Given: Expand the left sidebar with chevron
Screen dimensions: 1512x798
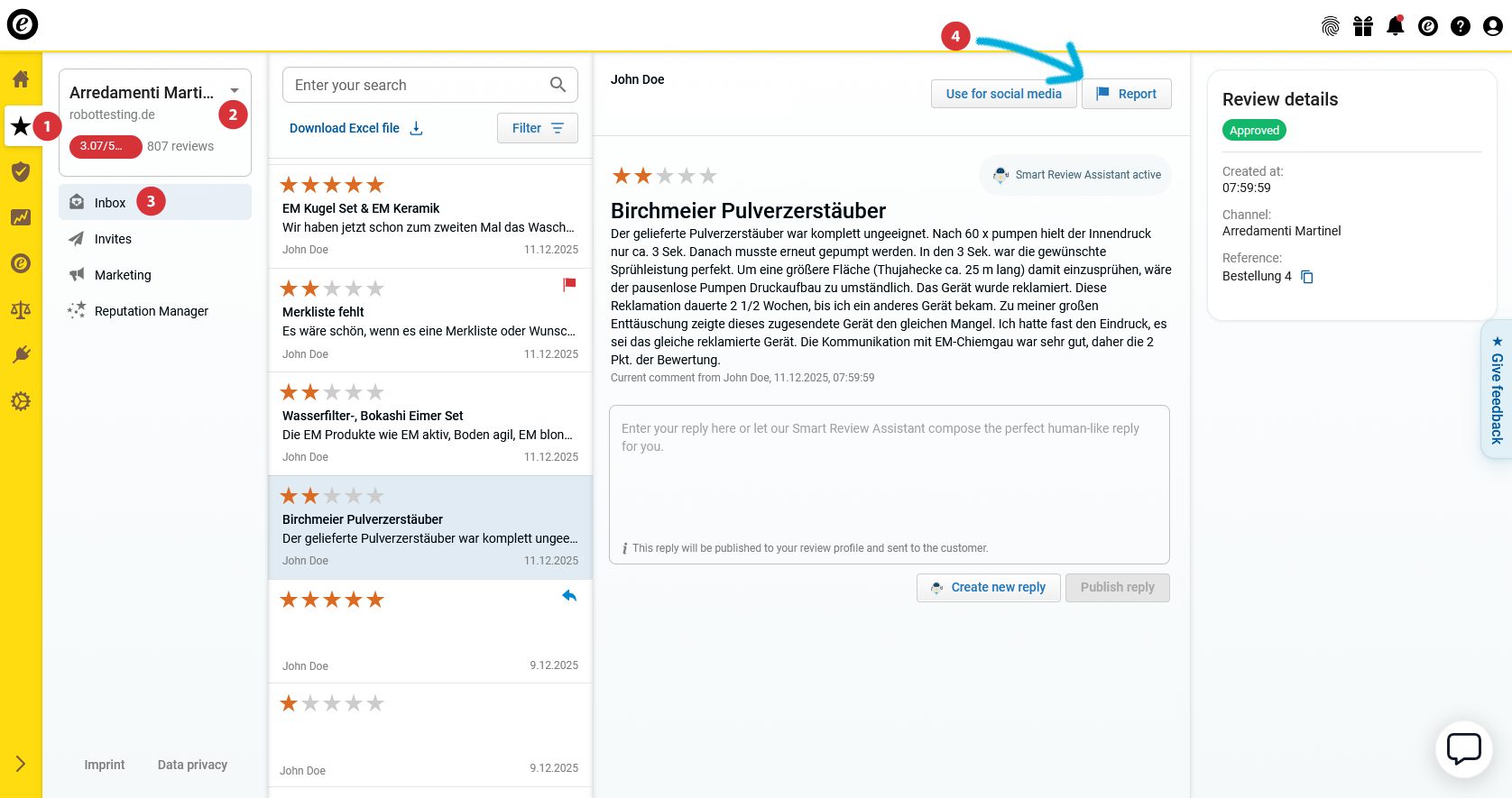Looking at the screenshot, I should [21, 764].
